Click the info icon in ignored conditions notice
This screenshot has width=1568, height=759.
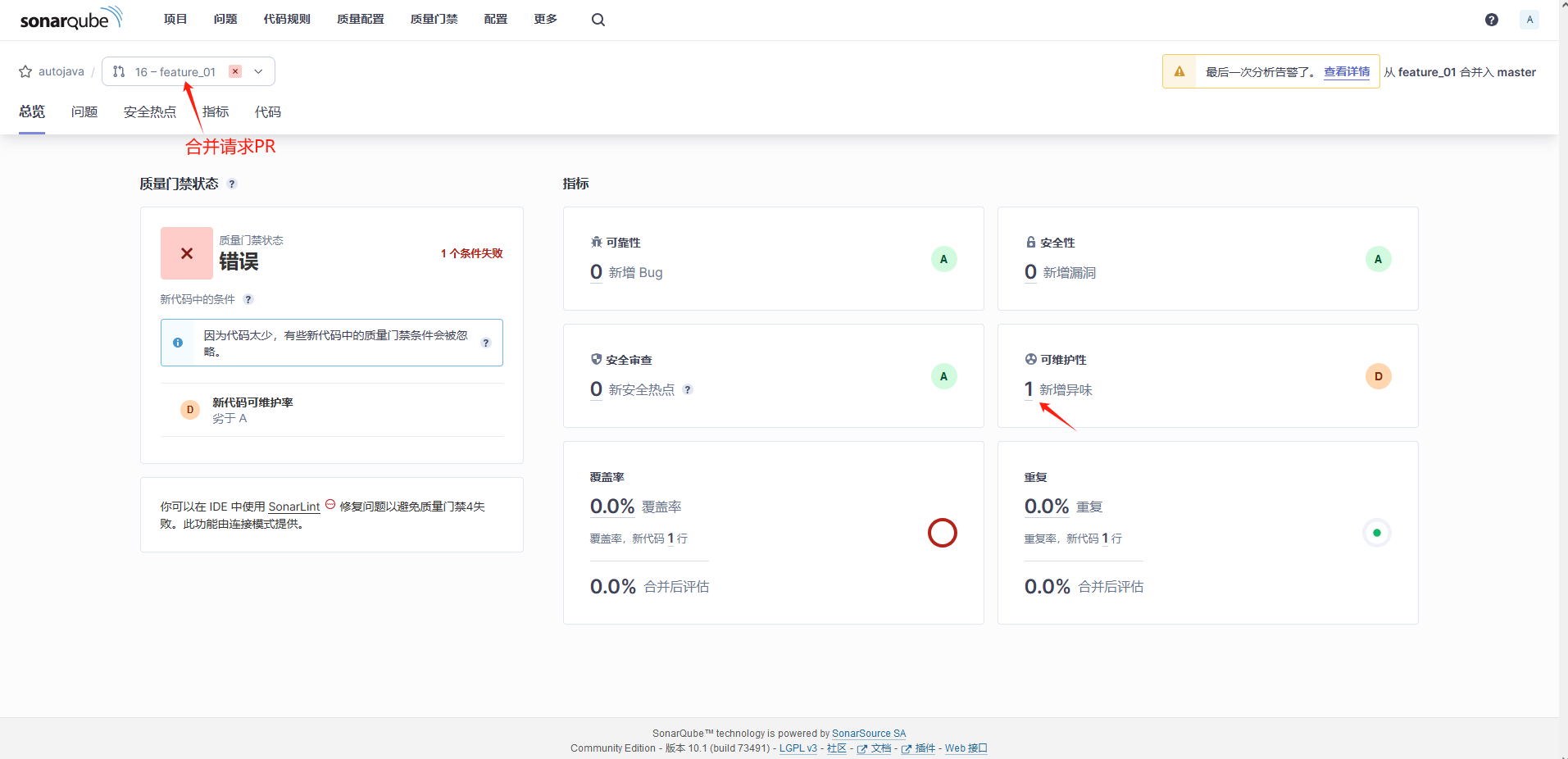pyautogui.click(x=178, y=343)
